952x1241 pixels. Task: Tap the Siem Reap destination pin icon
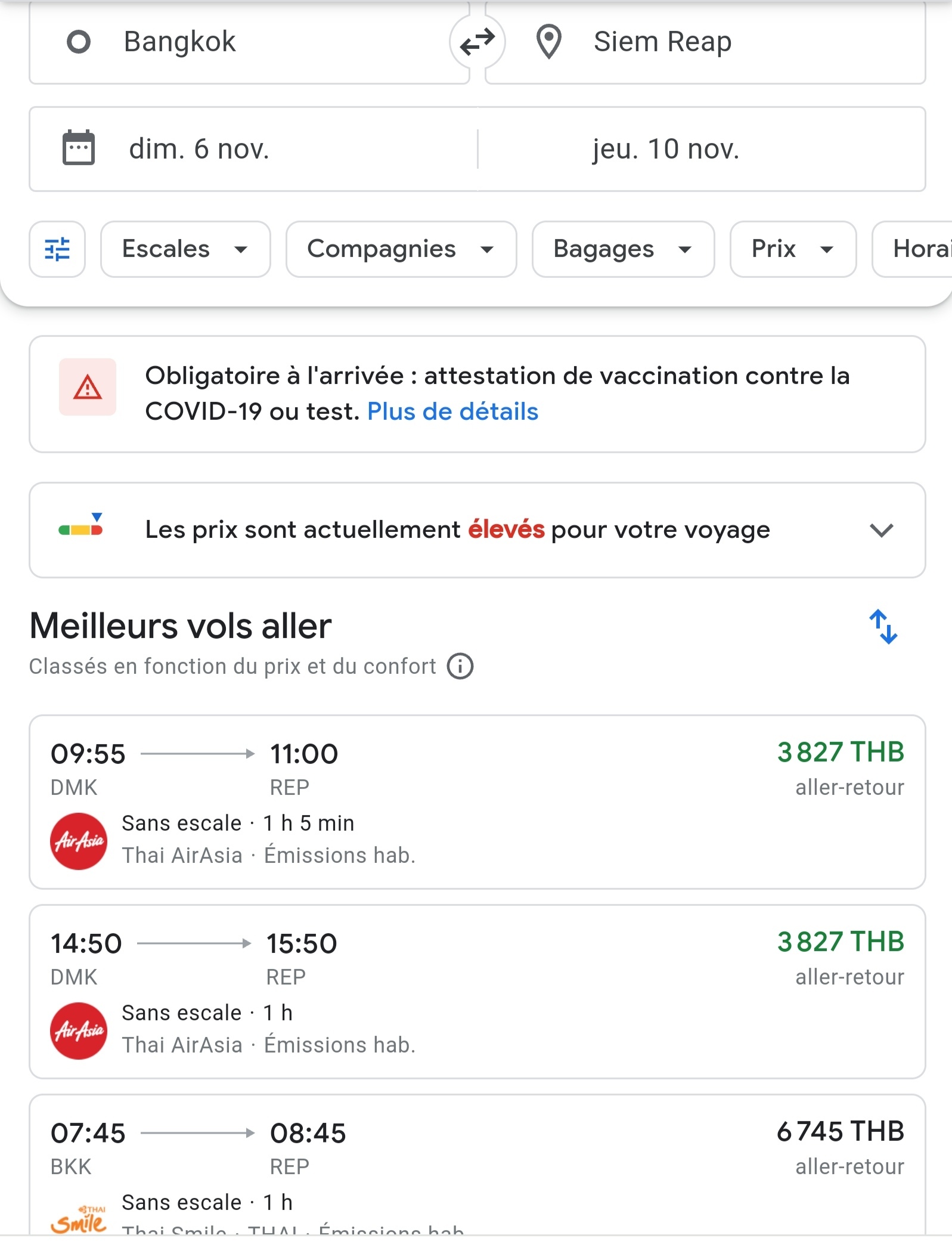coord(548,42)
